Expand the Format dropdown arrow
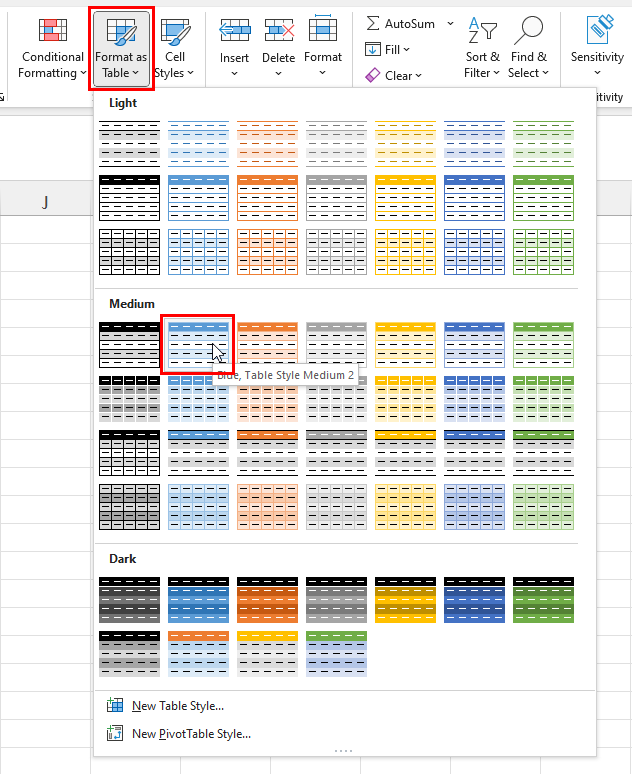This screenshot has width=632, height=774. tap(322, 73)
